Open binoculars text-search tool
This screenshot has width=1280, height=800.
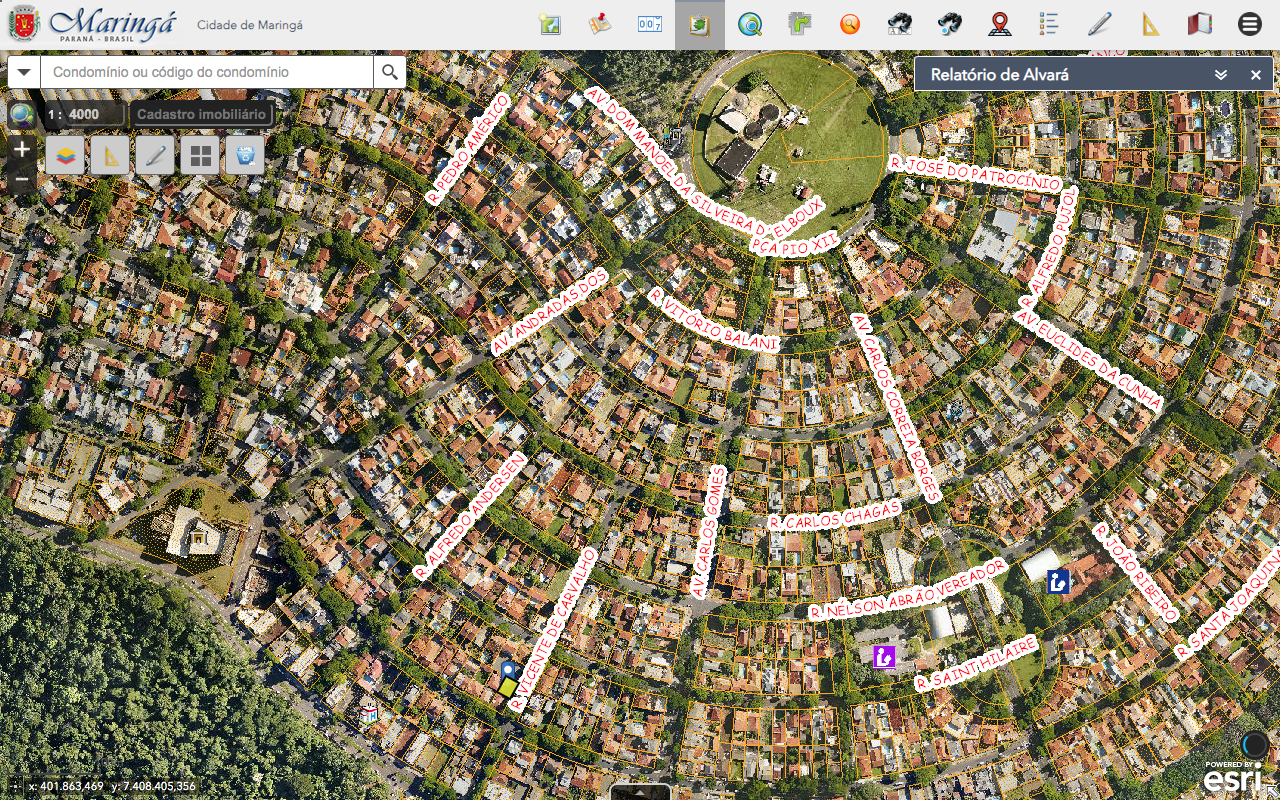pos(900,24)
